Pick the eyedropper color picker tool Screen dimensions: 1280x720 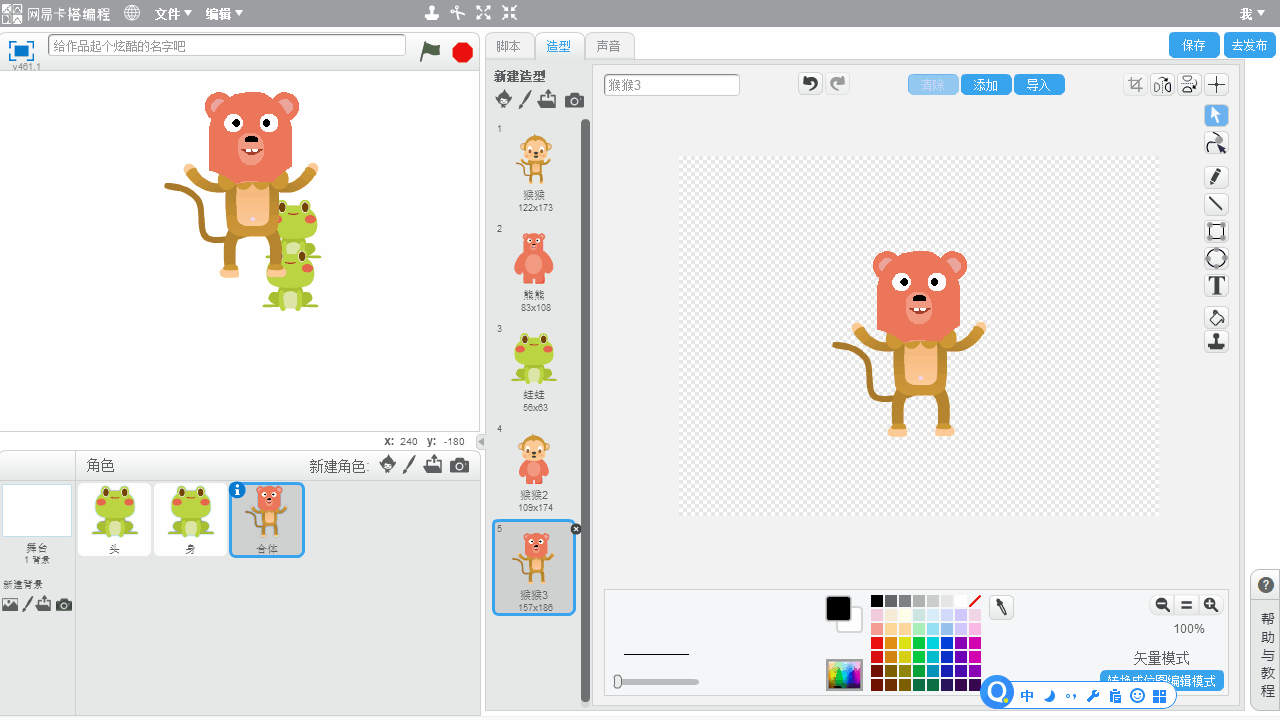click(x=1001, y=607)
